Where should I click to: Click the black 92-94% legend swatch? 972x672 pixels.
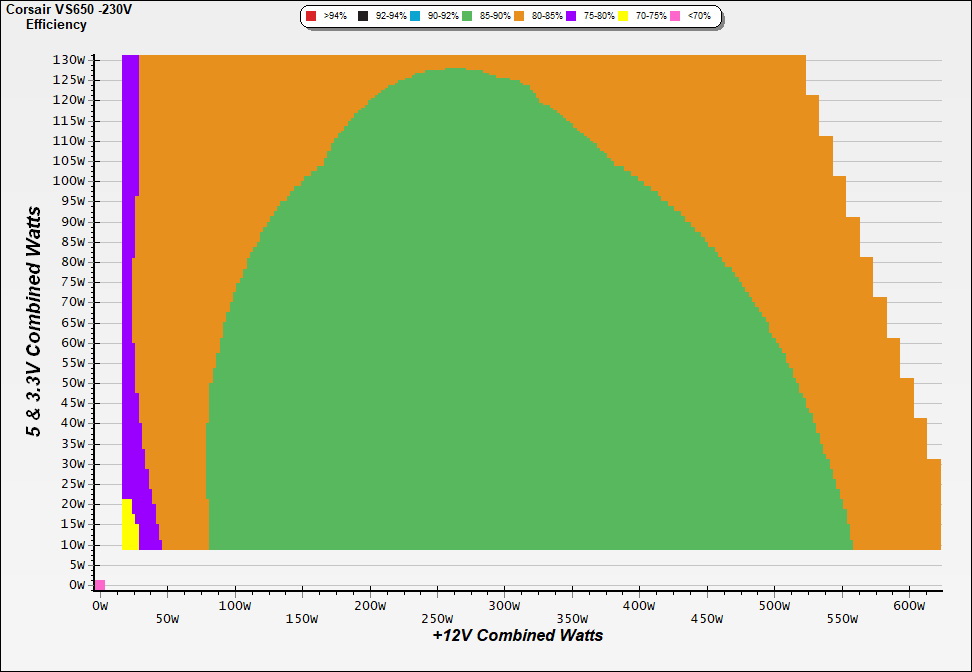(x=363, y=17)
